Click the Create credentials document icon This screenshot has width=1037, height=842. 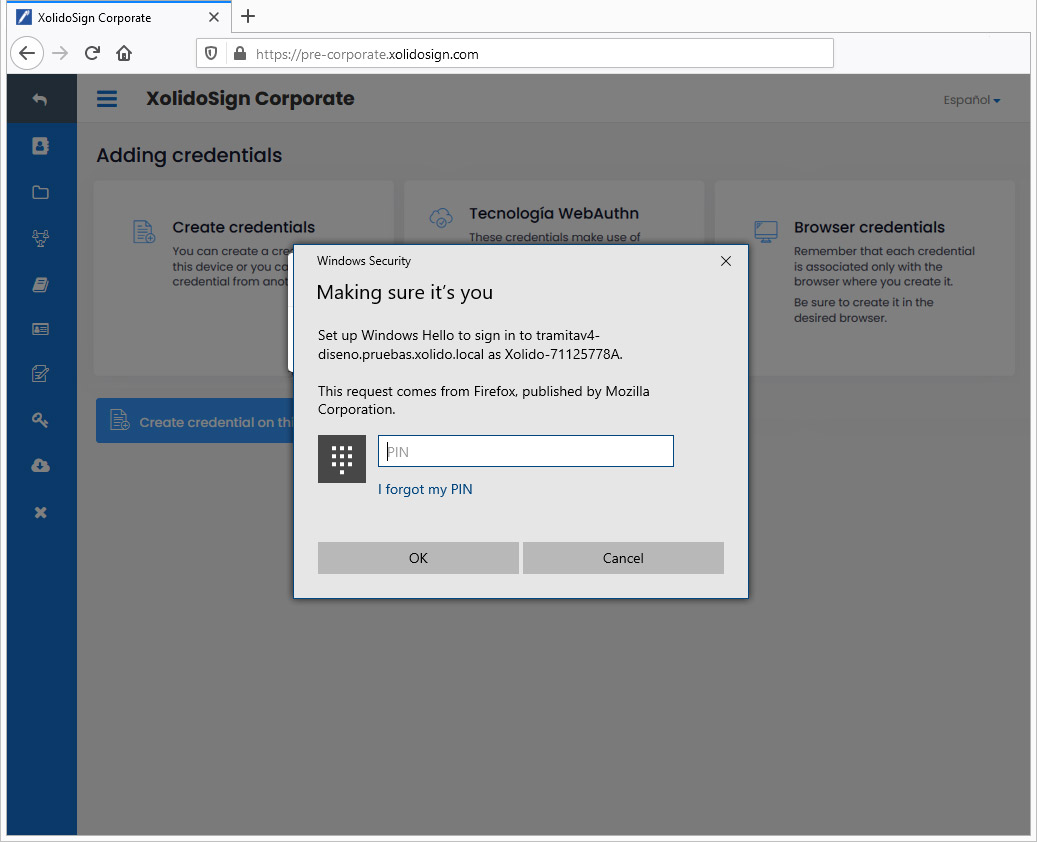pos(144,232)
